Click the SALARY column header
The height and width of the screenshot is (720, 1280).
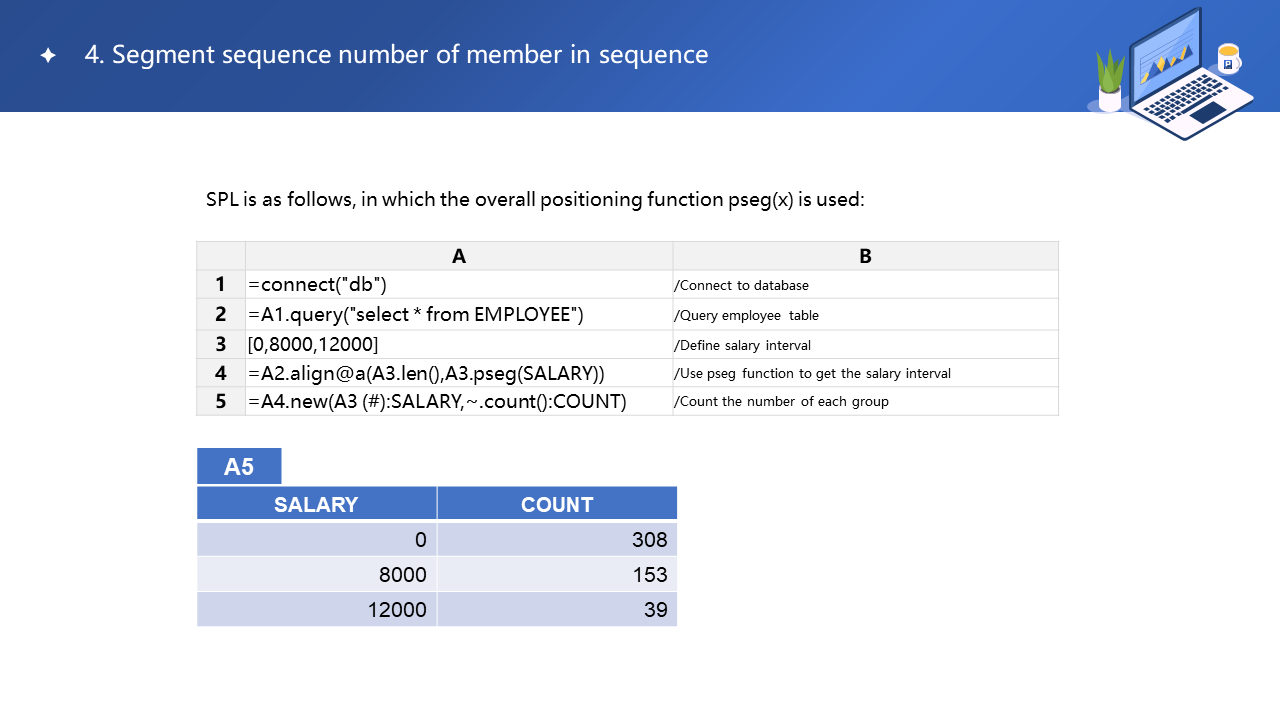[x=316, y=504]
